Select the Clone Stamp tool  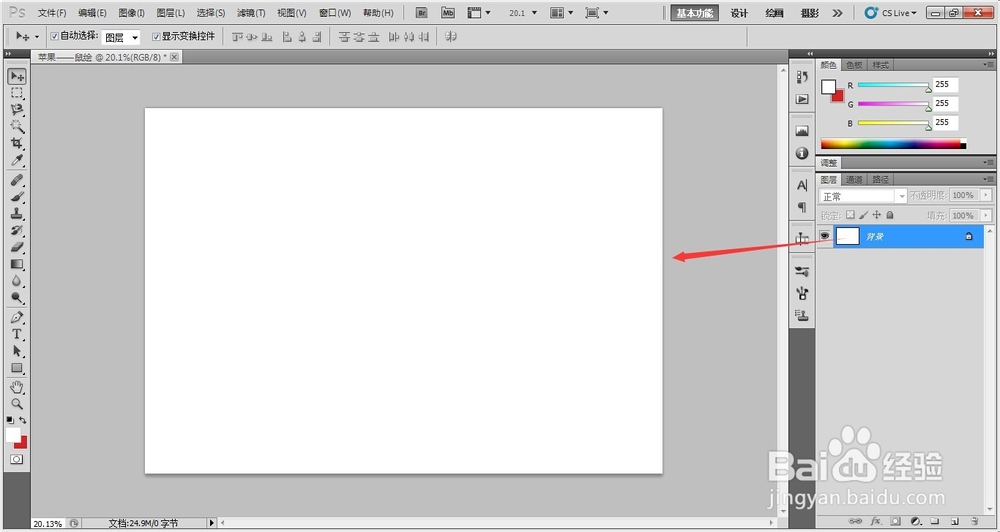coord(17,214)
